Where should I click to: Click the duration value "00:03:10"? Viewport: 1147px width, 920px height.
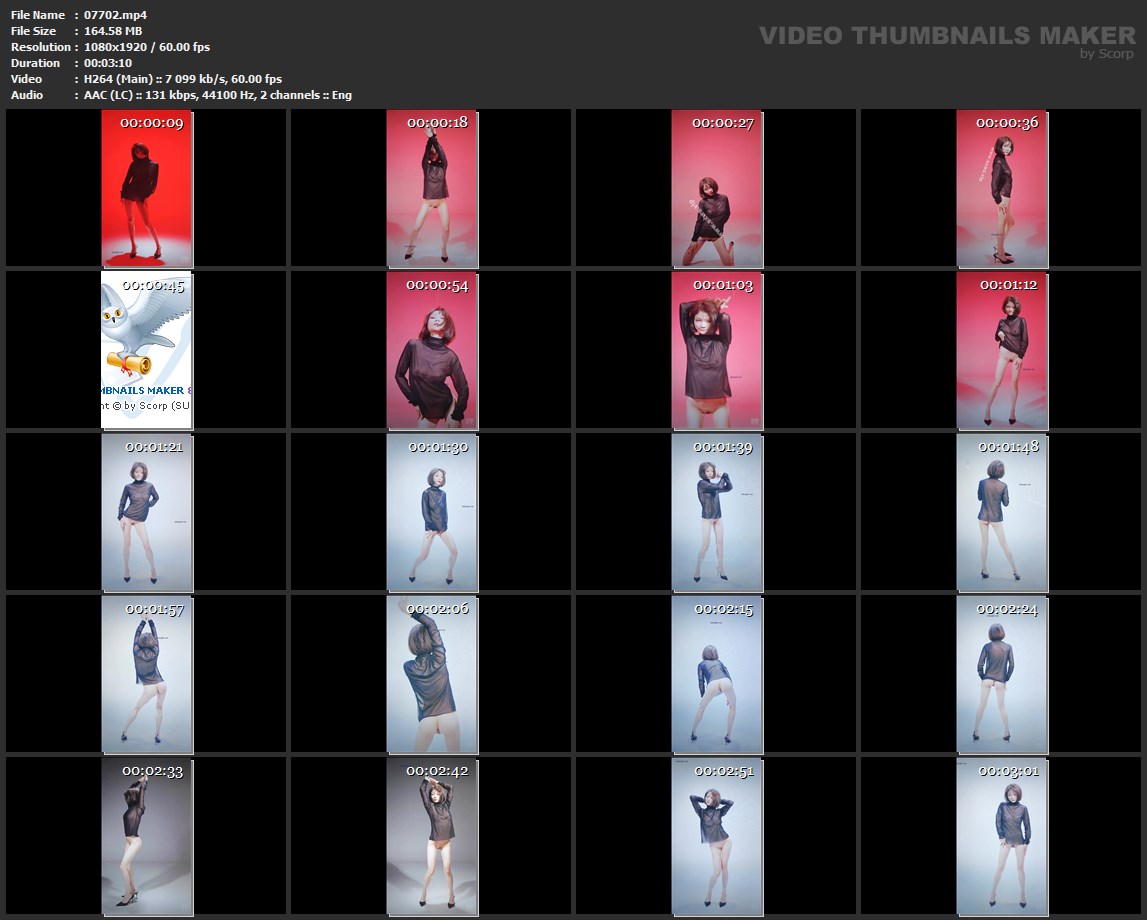[108, 63]
